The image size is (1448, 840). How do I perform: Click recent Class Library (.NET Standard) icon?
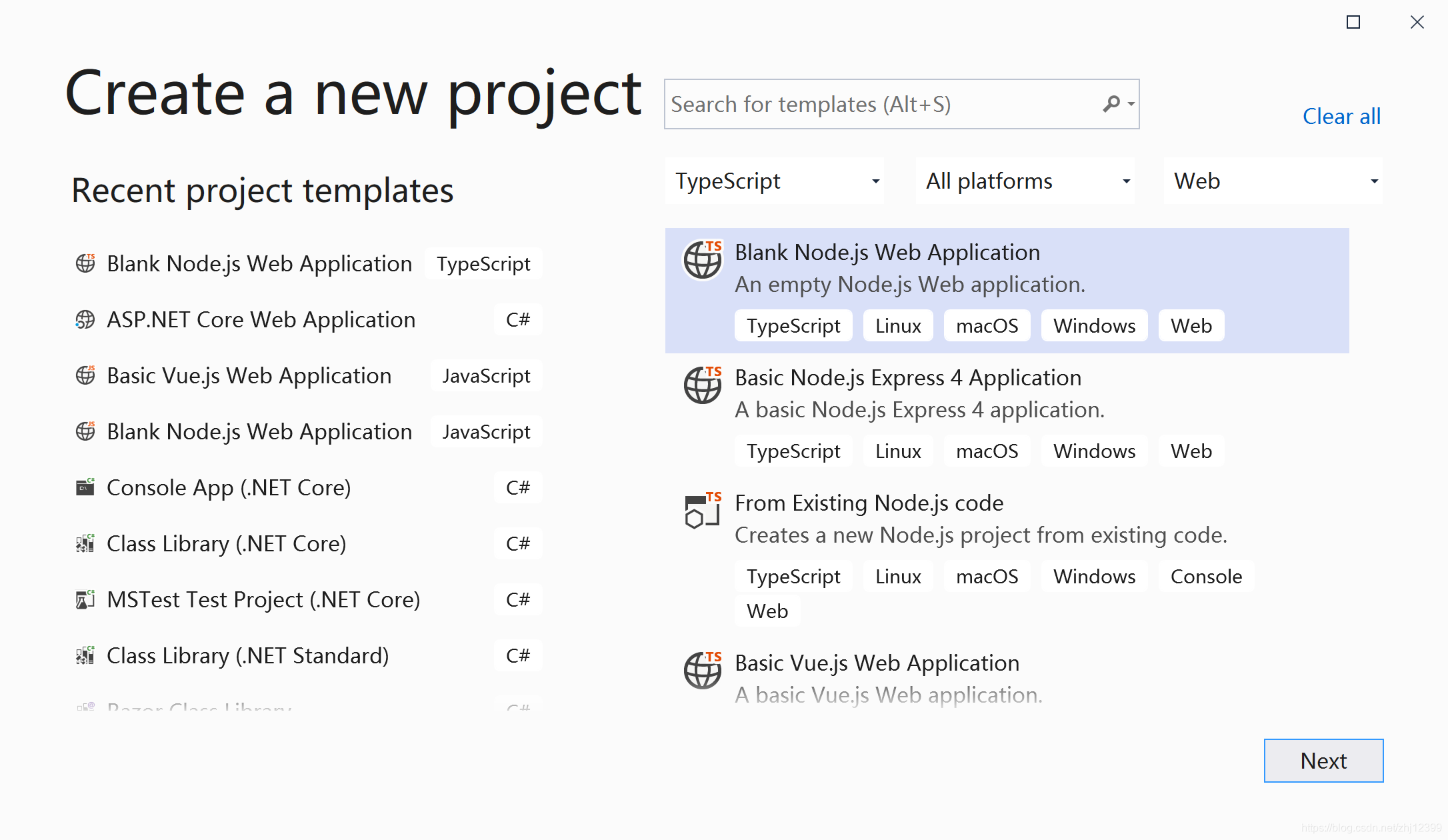pyautogui.click(x=85, y=656)
